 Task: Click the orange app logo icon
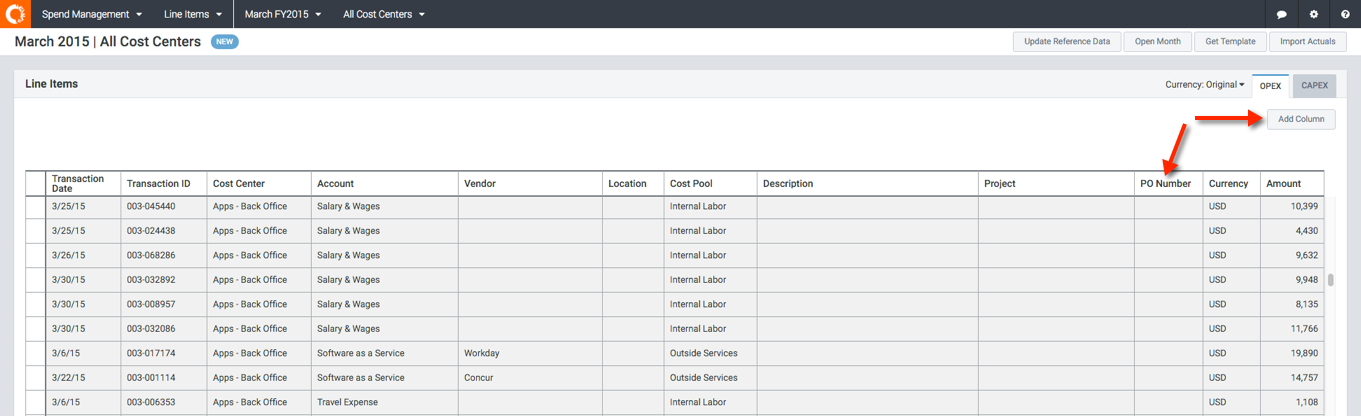[15, 14]
